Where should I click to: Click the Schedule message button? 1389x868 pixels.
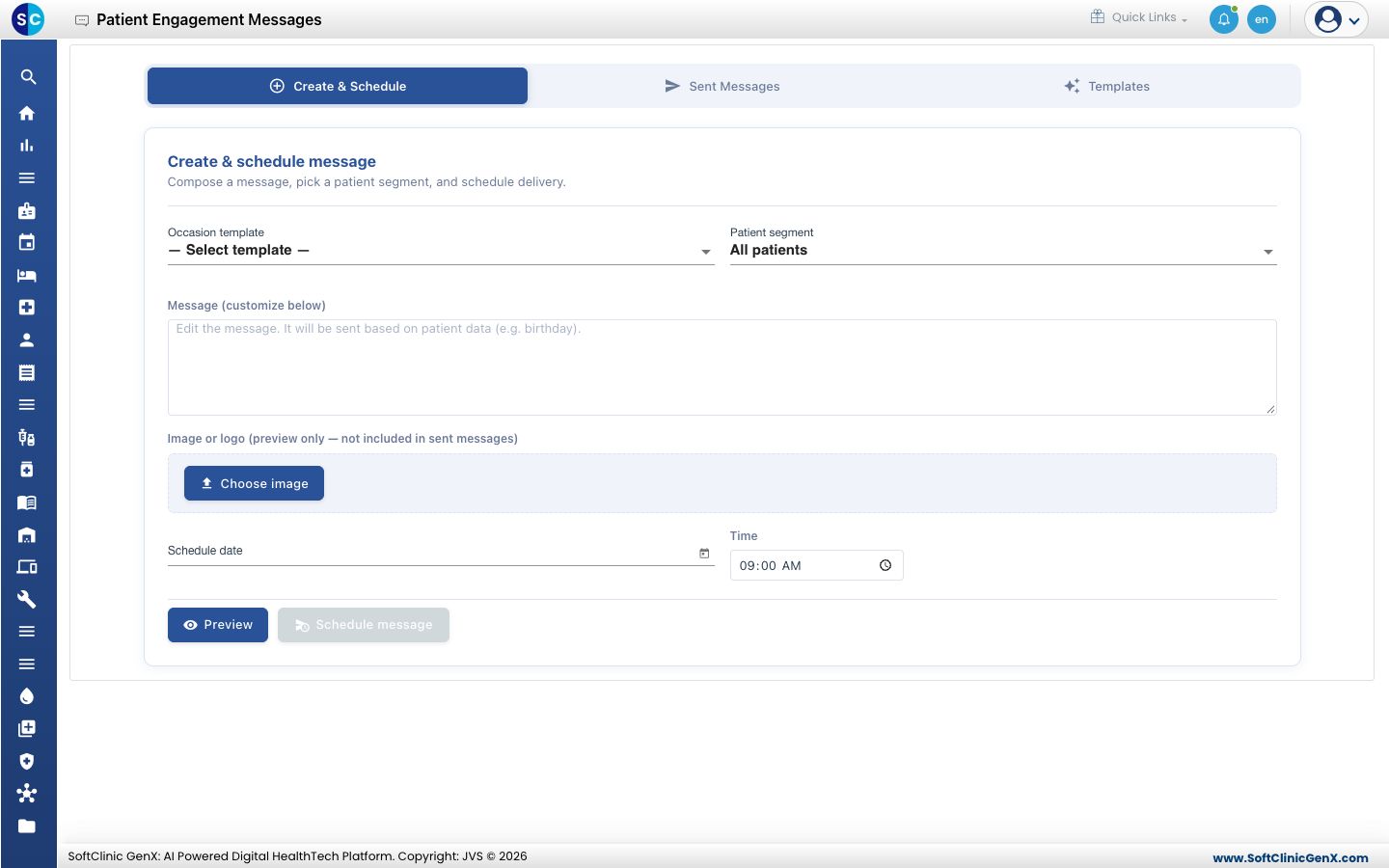(x=364, y=625)
